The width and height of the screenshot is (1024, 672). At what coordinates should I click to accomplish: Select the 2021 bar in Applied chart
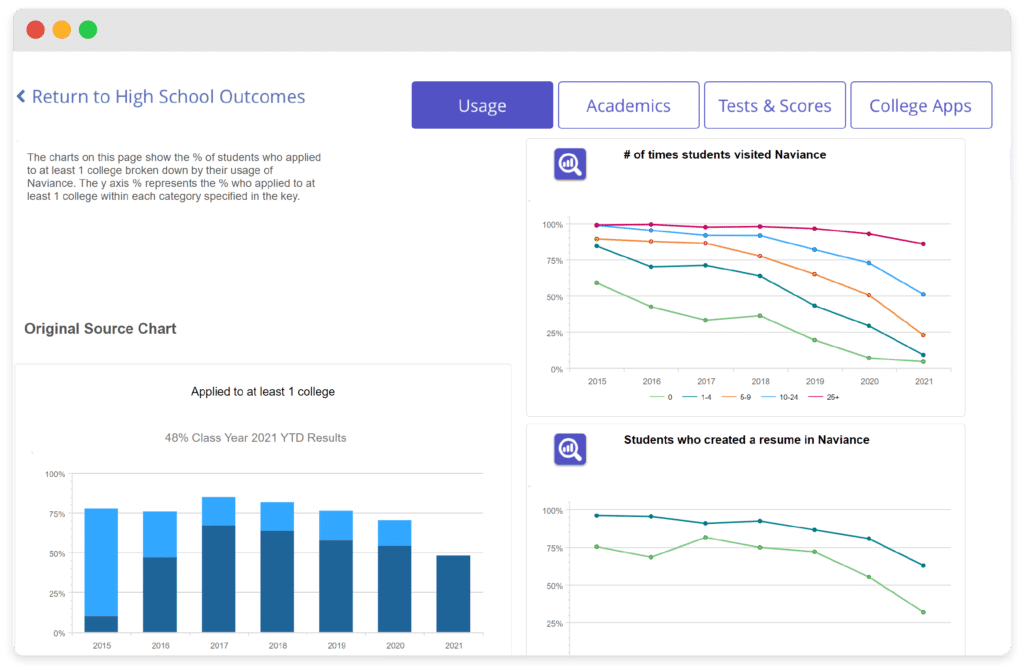[453, 594]
